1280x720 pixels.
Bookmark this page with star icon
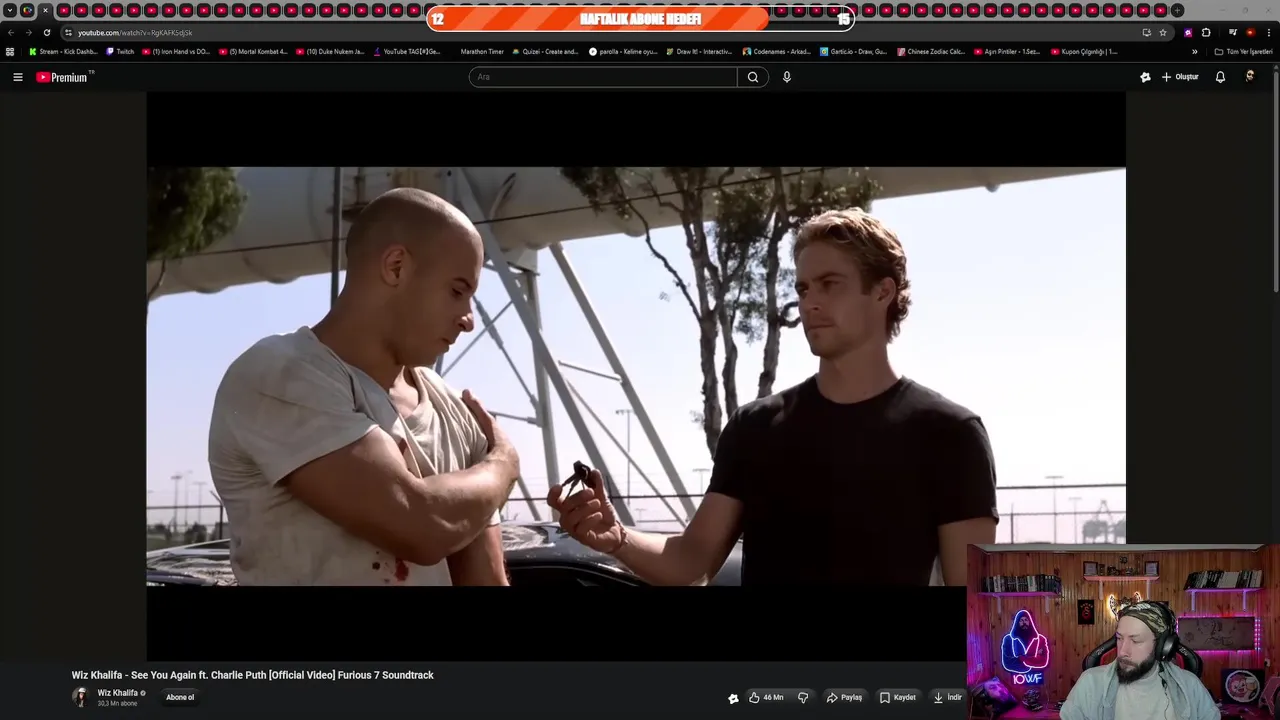(1163, 32)
